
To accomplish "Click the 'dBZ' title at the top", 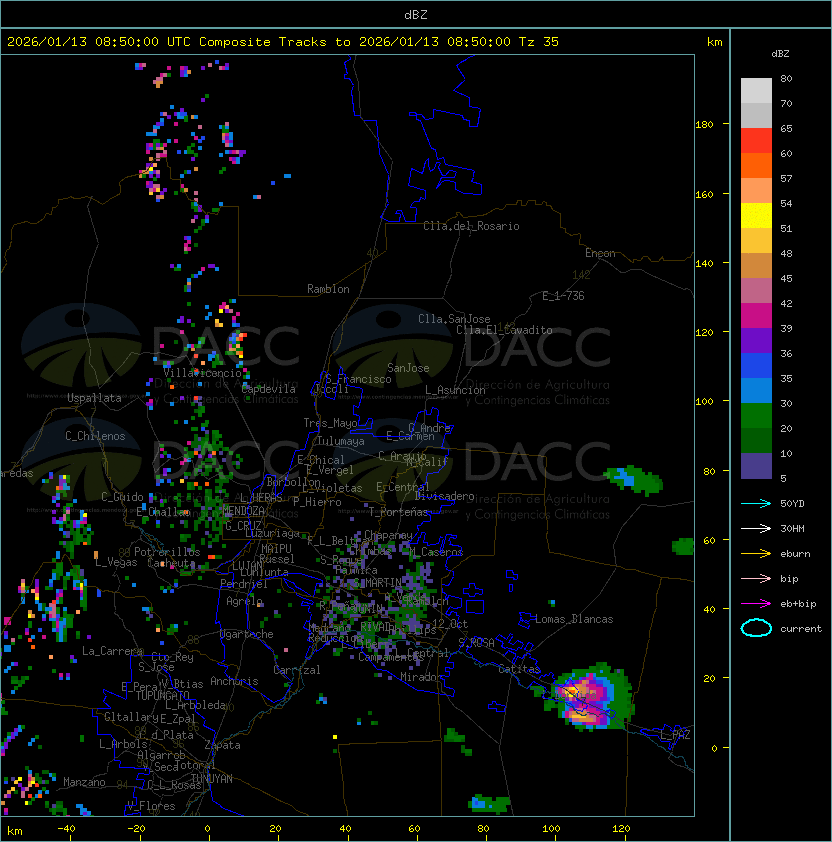I will pos(416,15).
